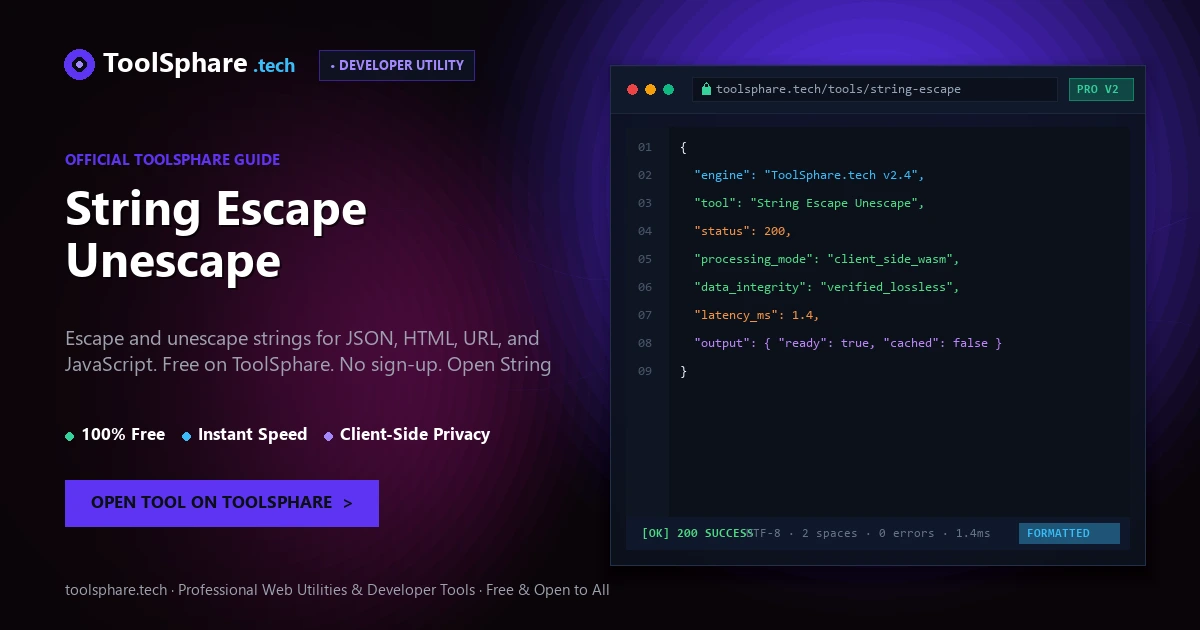
Task: Click the green padlock icon in address bar
Action: pyautogui.click(x=707, y=89)
